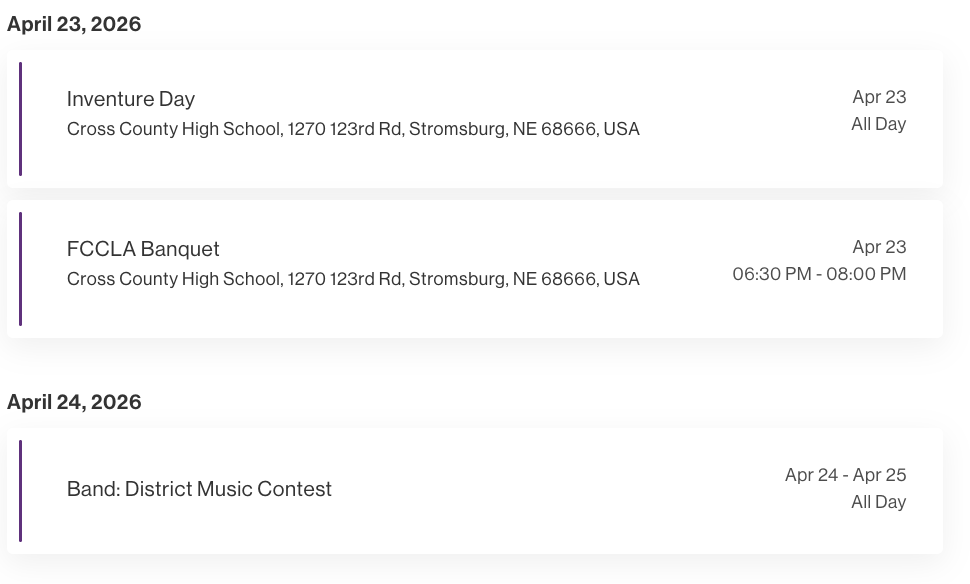Click the April 24, 2026 date heading

[x=74, y=402]
